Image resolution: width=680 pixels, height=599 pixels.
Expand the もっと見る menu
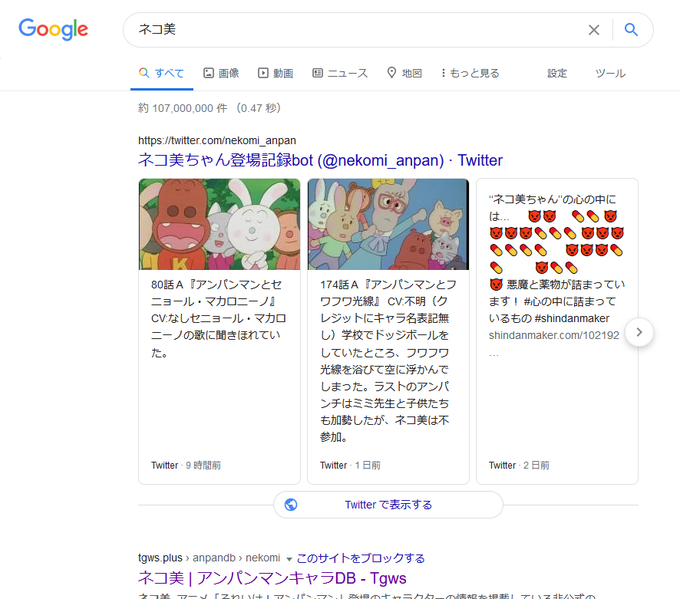point(470,73)
